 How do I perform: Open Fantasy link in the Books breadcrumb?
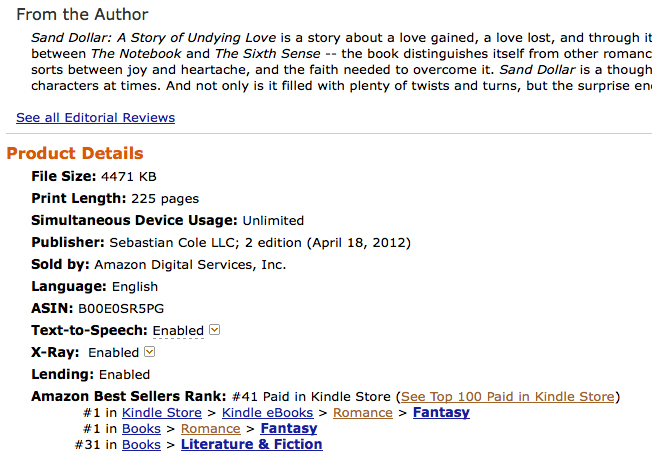point(288,429)
